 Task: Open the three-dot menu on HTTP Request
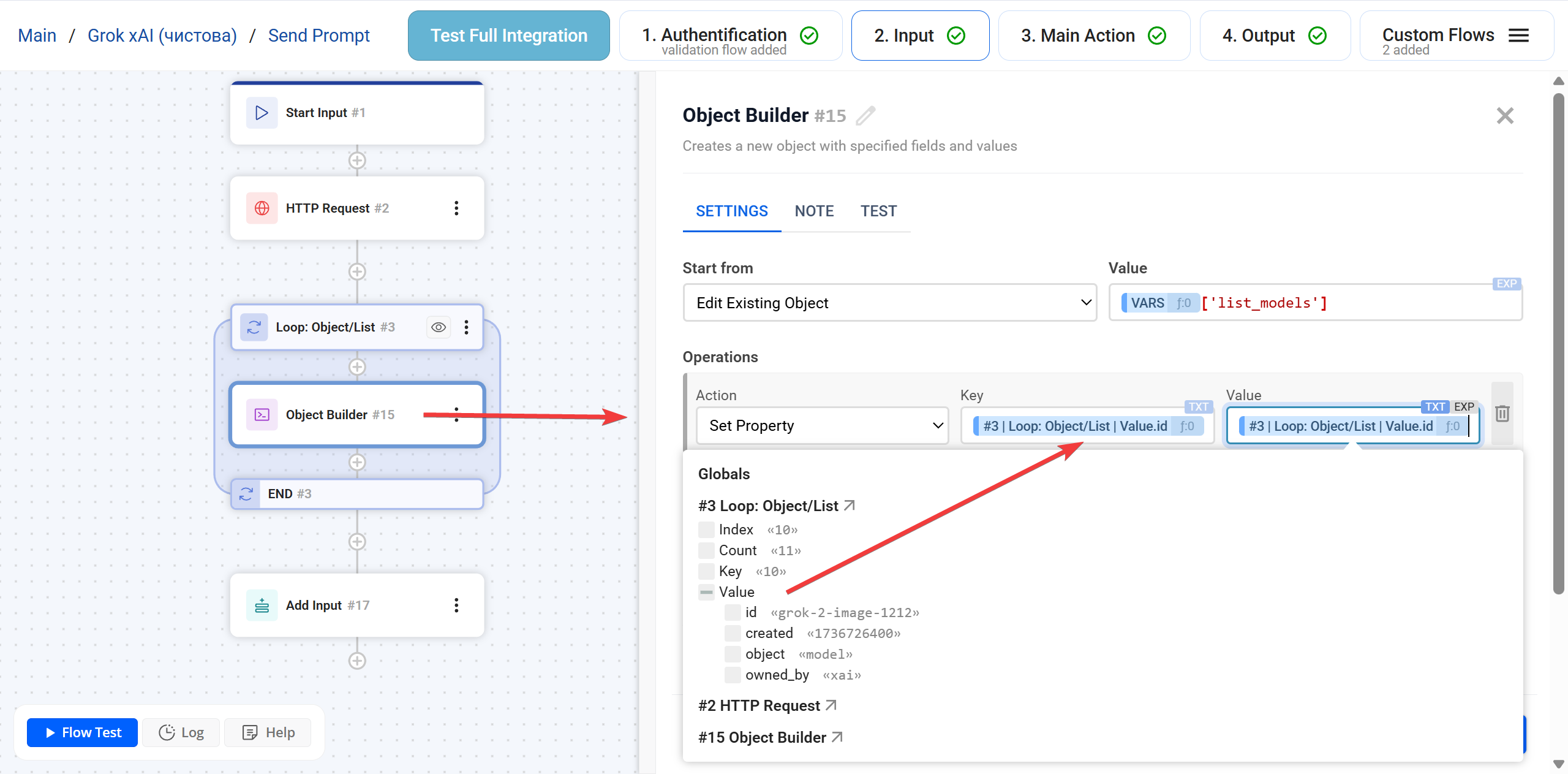456,208
